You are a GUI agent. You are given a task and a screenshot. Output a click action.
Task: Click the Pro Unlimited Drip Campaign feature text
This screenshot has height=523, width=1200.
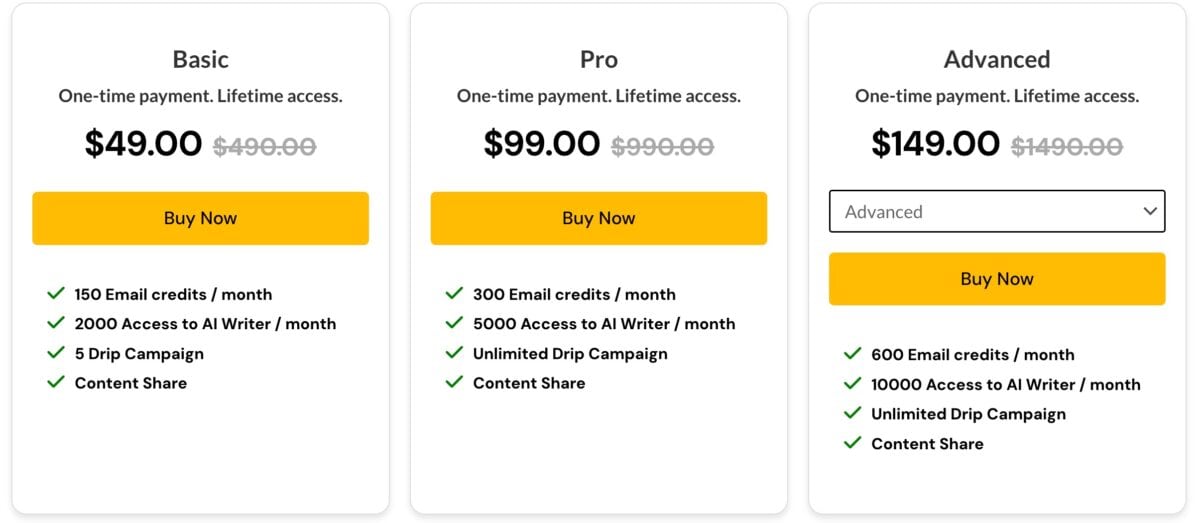coord(570,353)
